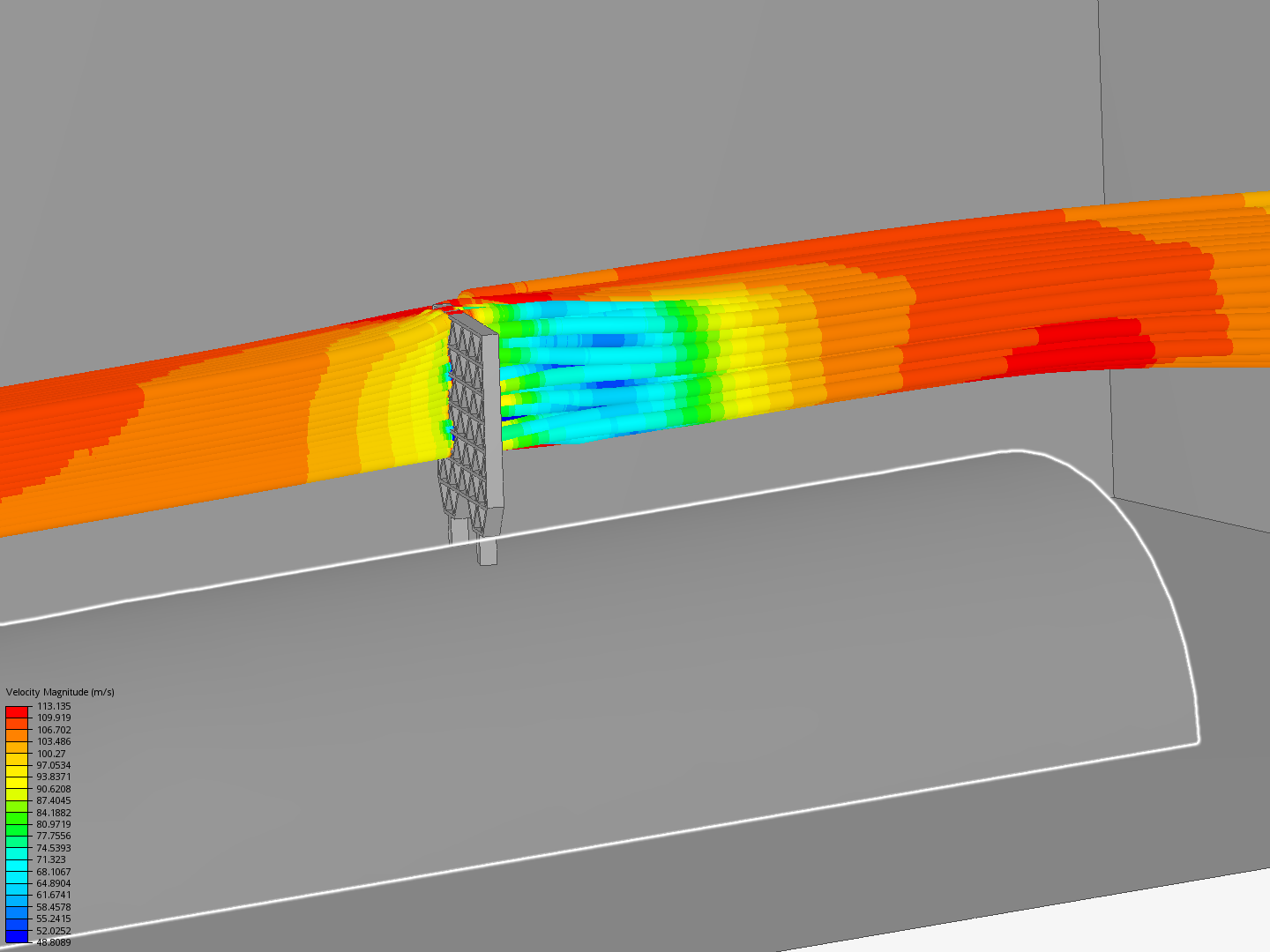
Task: Select the legend value 97.0534
Action: pyautogui.click(x=54, y=765)
